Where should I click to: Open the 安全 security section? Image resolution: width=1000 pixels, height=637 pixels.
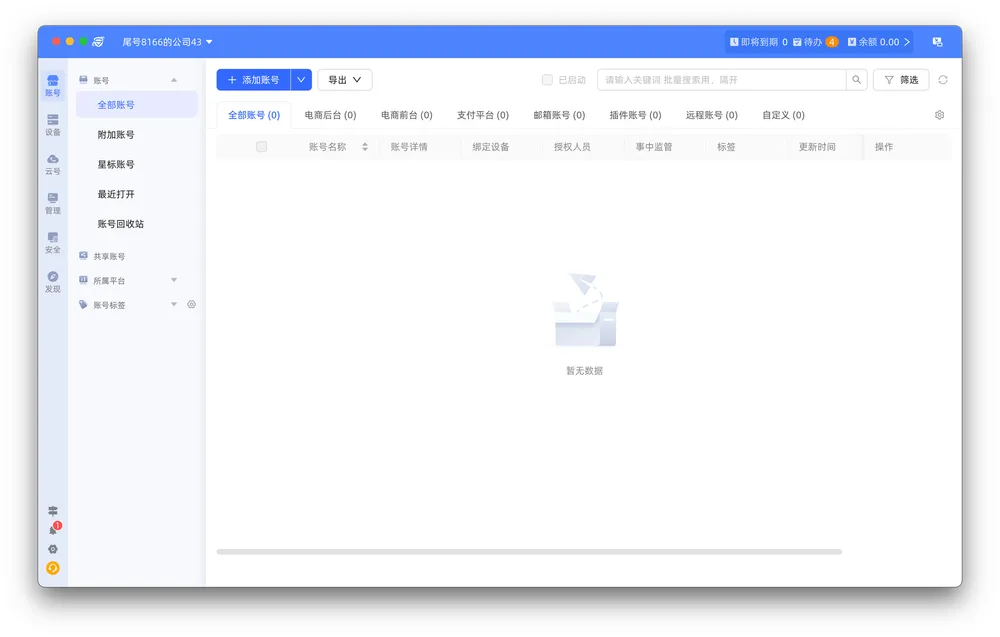tap(53, 242)
